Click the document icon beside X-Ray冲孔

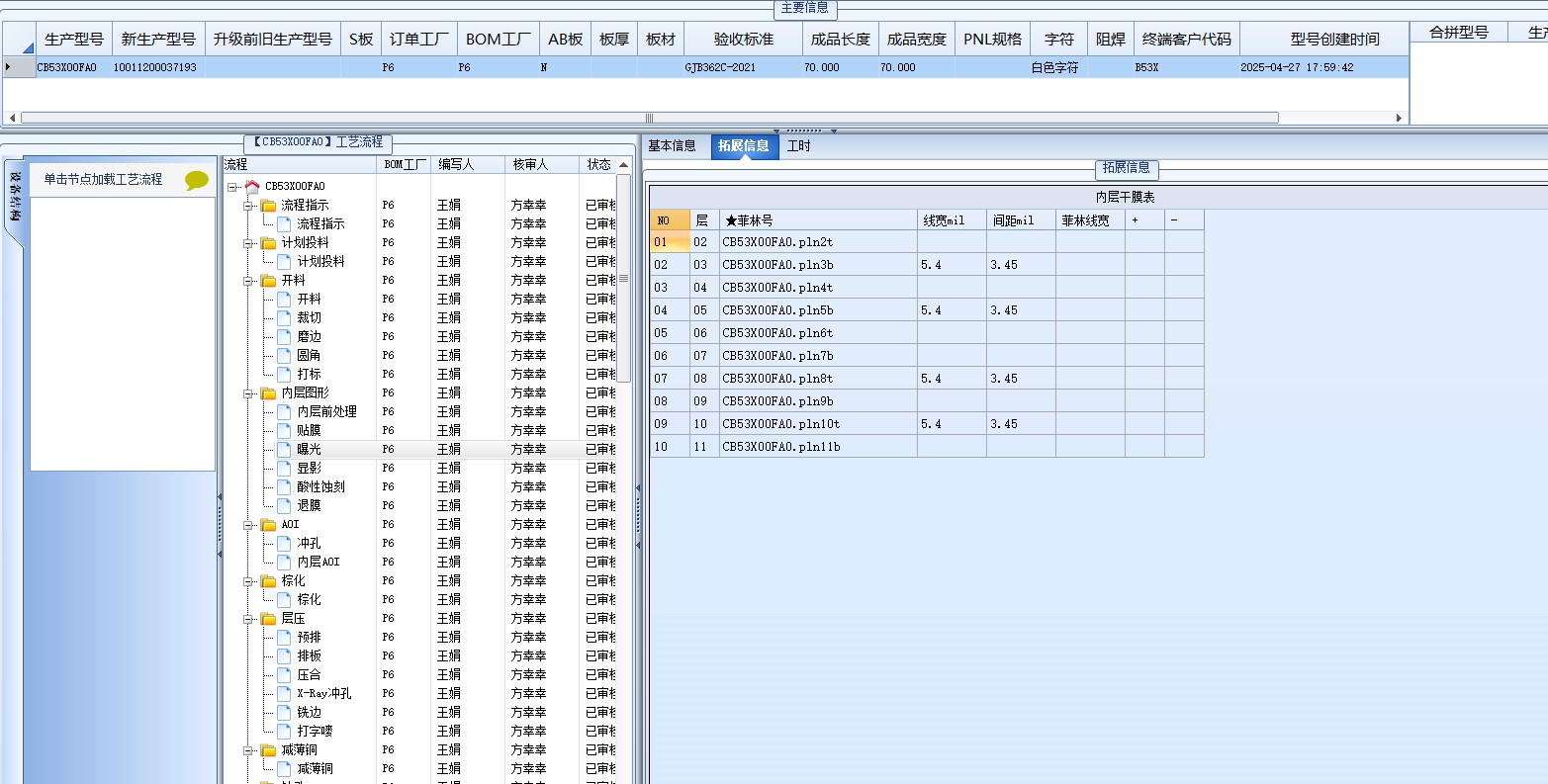(x=284, y=693)
